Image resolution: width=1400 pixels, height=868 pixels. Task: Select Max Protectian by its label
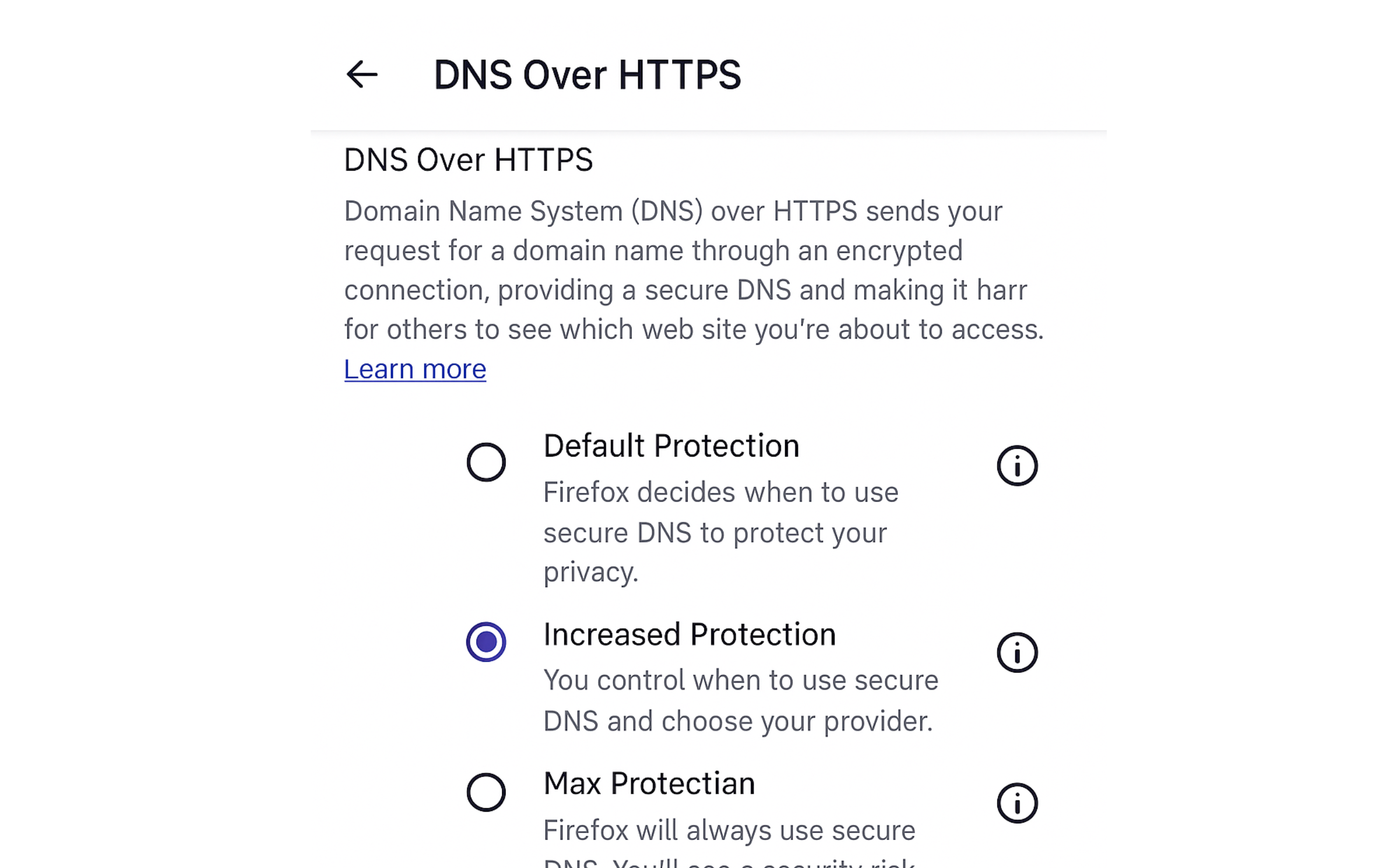pyautogui.click(x=649, y=784)
